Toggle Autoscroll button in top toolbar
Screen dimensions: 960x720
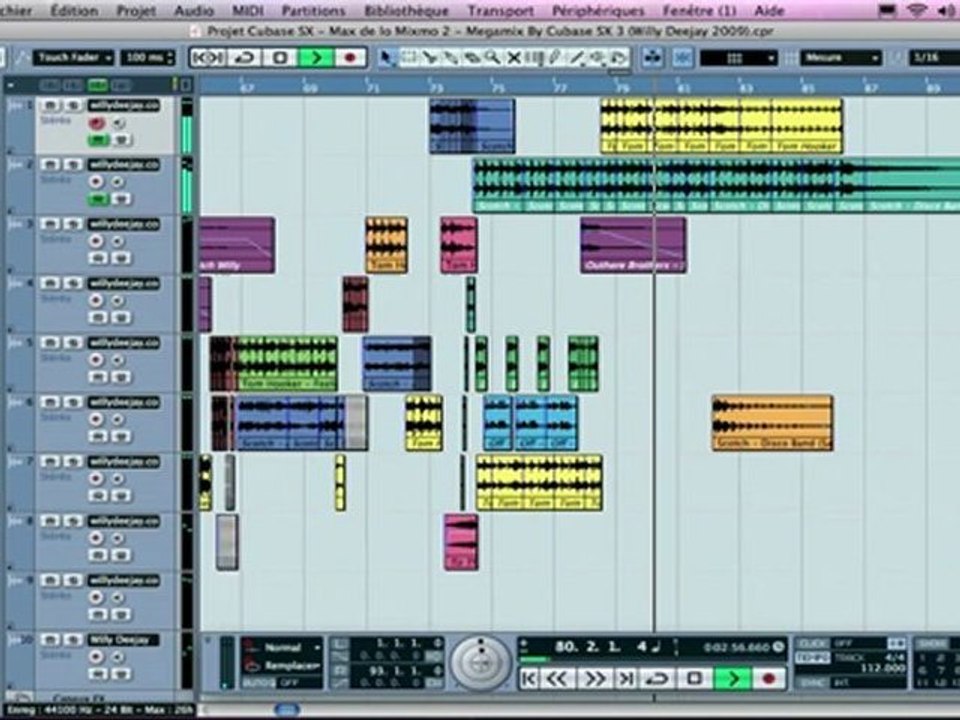coord(653,58)
